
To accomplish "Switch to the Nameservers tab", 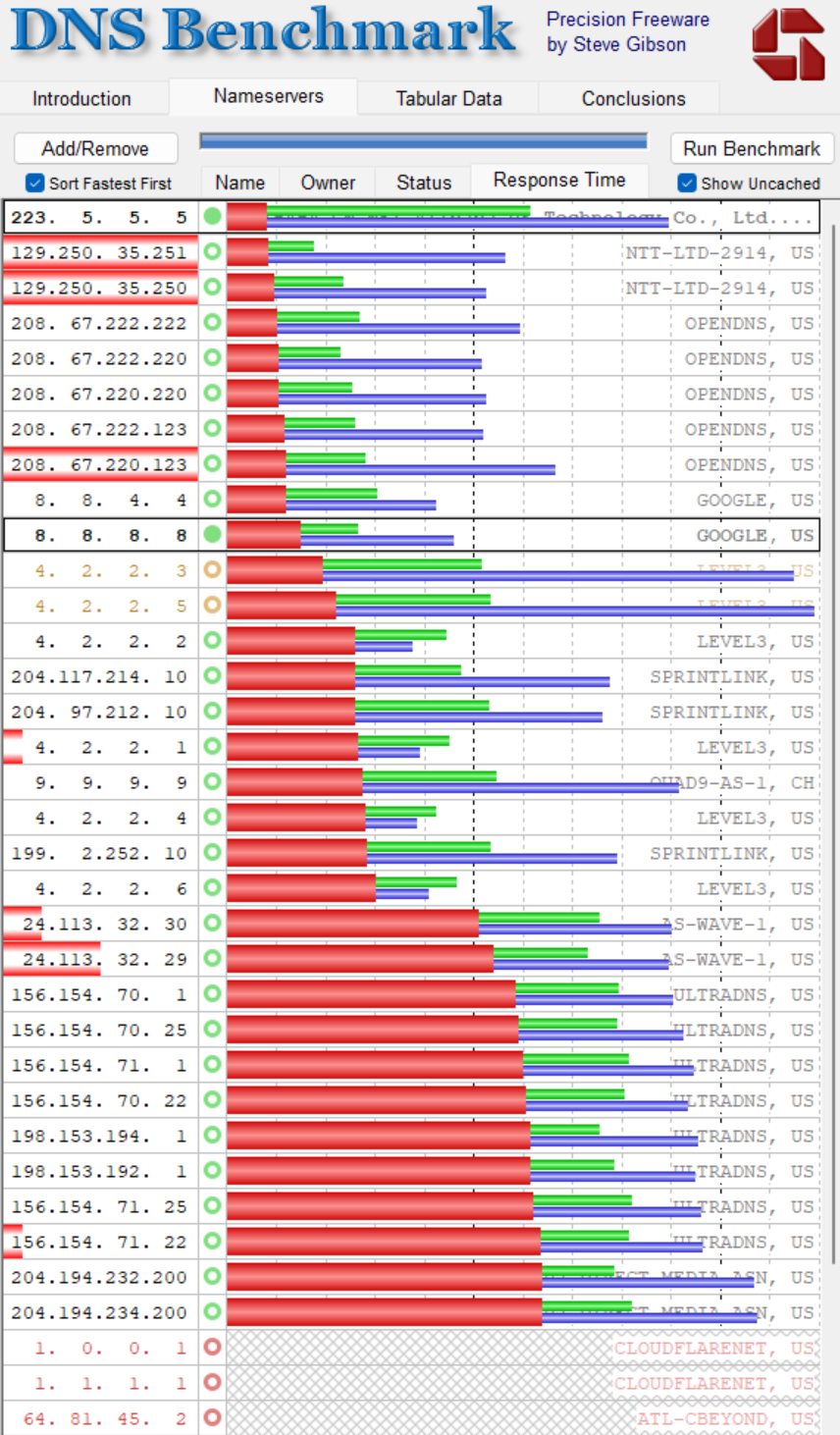I will [268, 96].
